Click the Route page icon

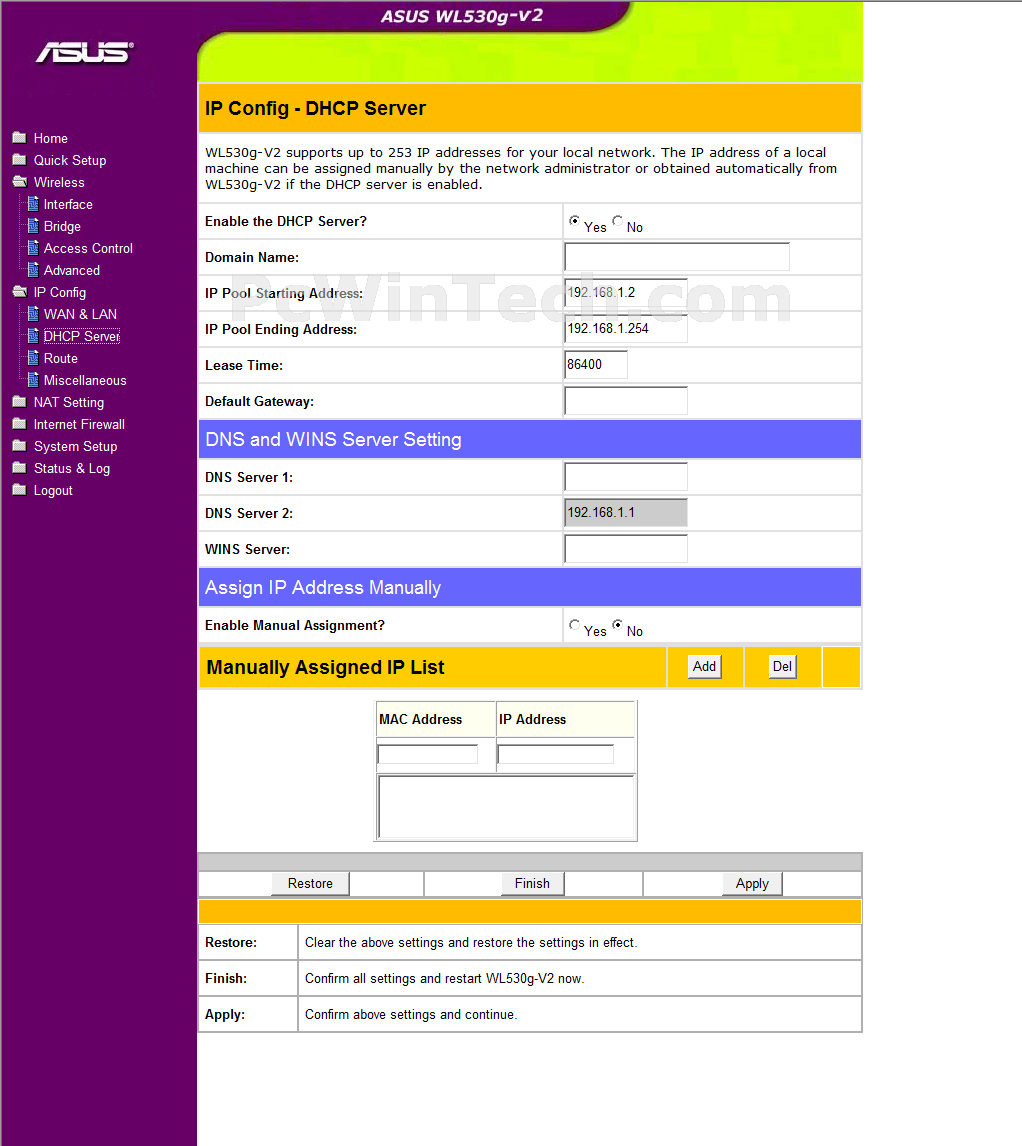point(33,357)
